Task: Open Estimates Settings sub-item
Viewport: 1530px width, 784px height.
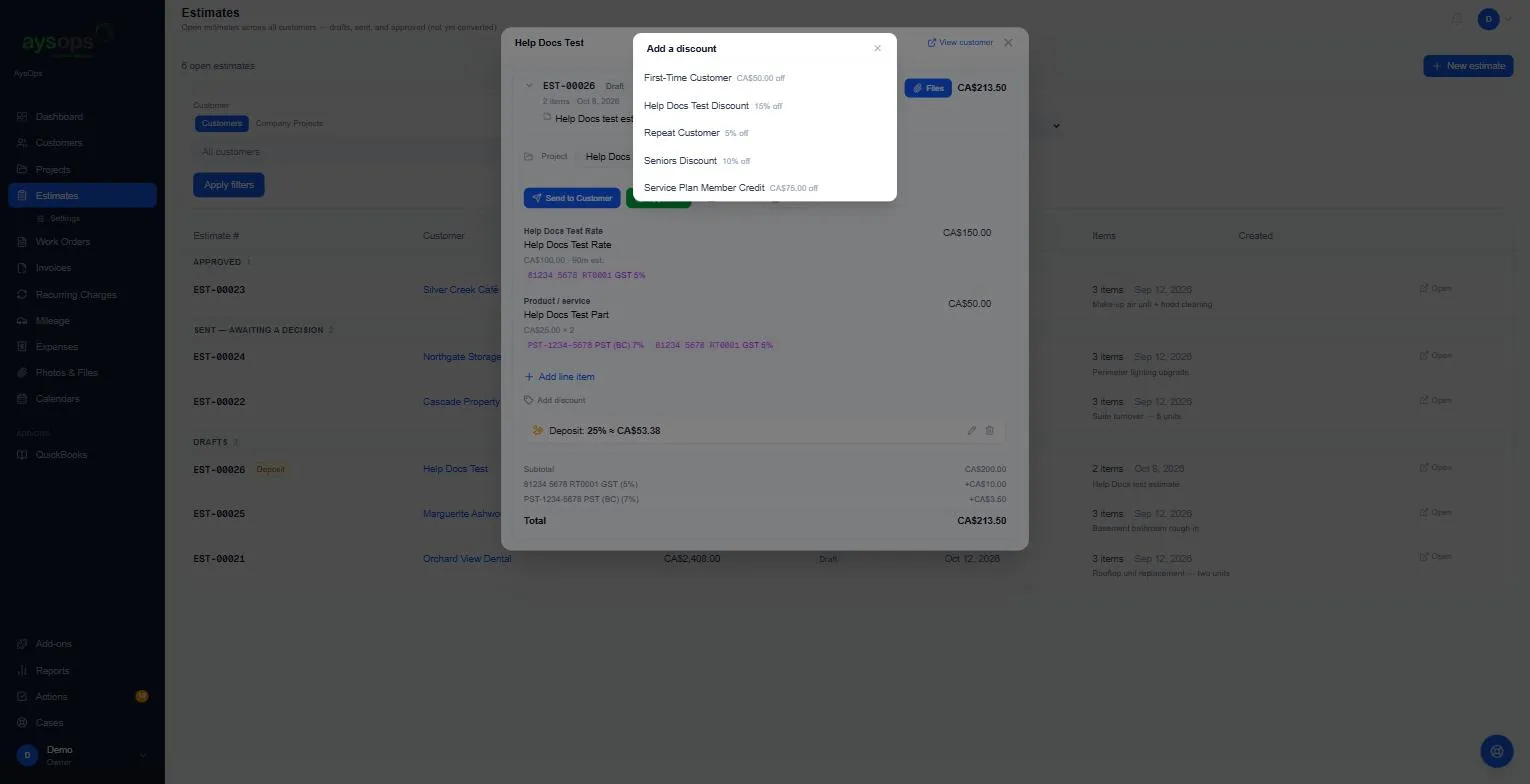Action: (65, 218)
